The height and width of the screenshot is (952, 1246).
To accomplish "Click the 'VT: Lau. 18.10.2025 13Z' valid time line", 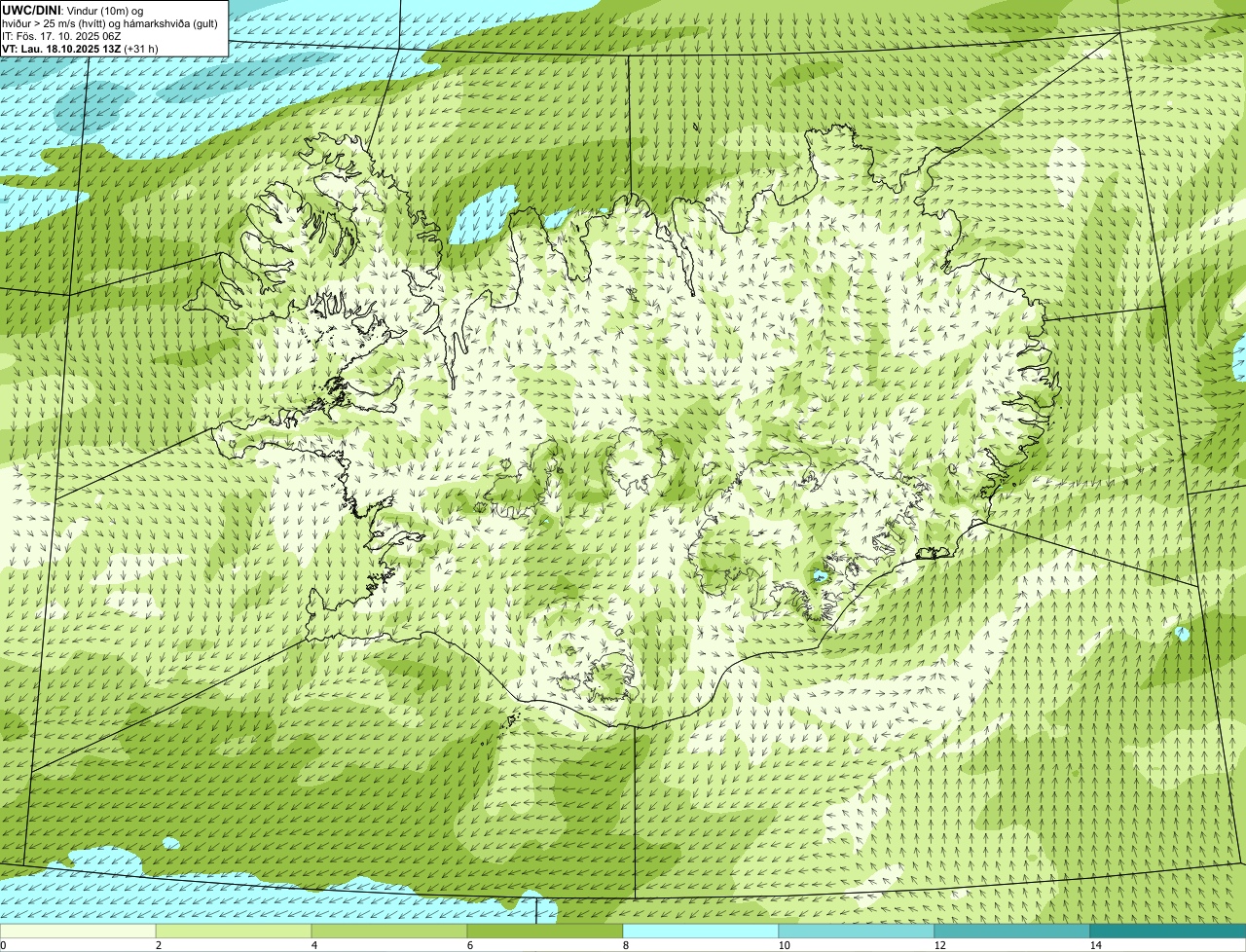I will click(x=80, y=49).
